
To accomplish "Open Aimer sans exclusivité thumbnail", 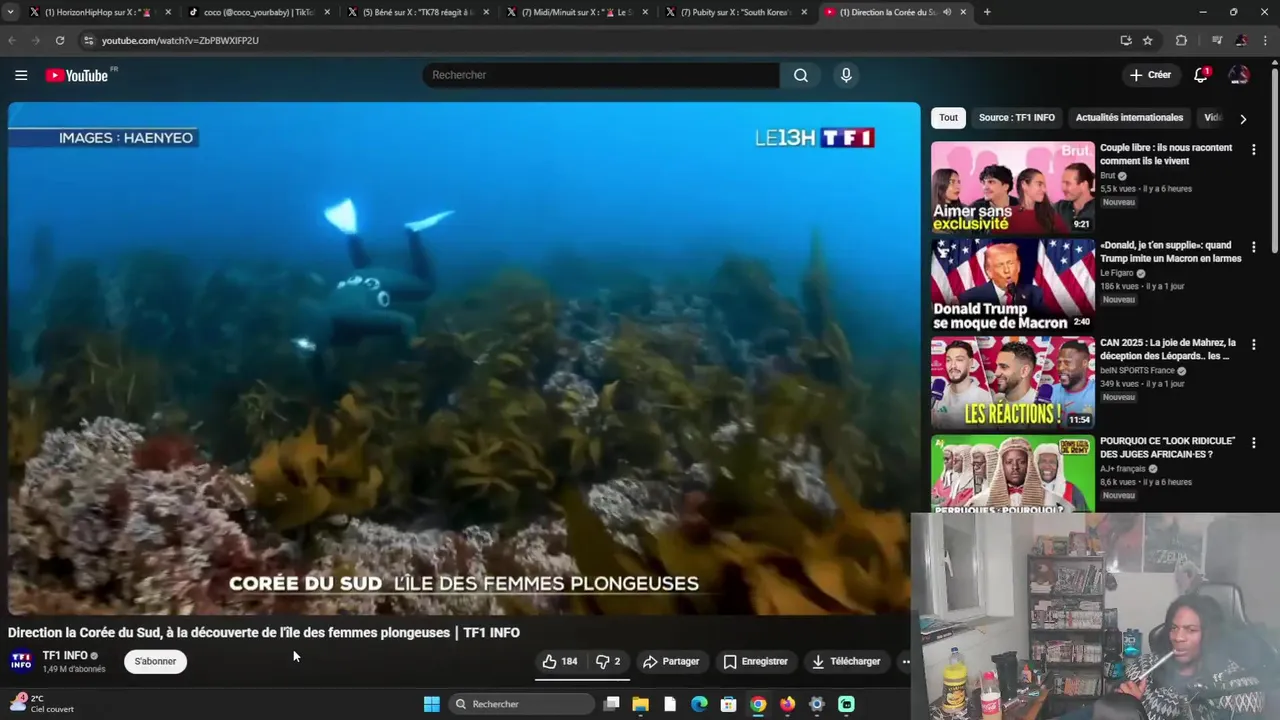I will [1012, 187].
